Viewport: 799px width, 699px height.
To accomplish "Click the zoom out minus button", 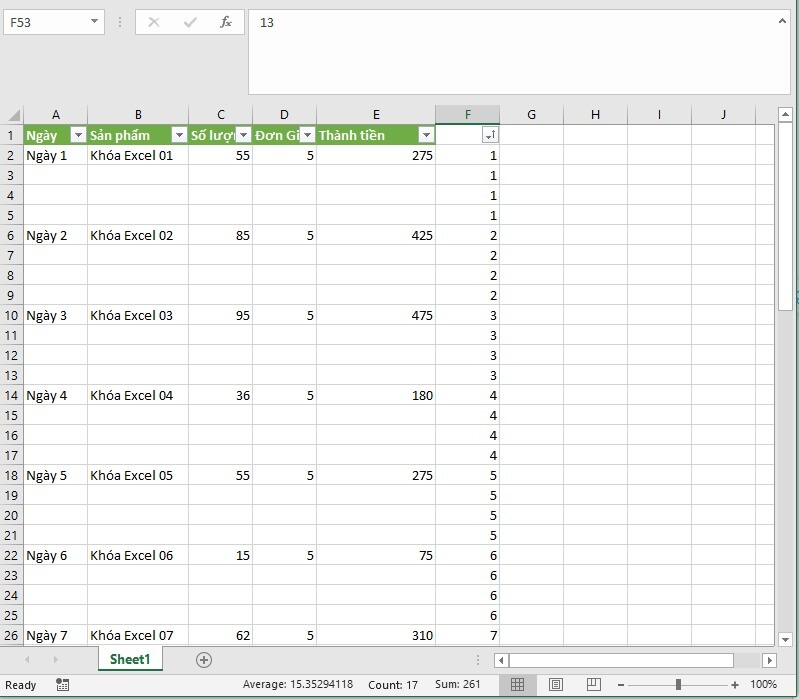I will pyautogui.click(x=621, y=685).
